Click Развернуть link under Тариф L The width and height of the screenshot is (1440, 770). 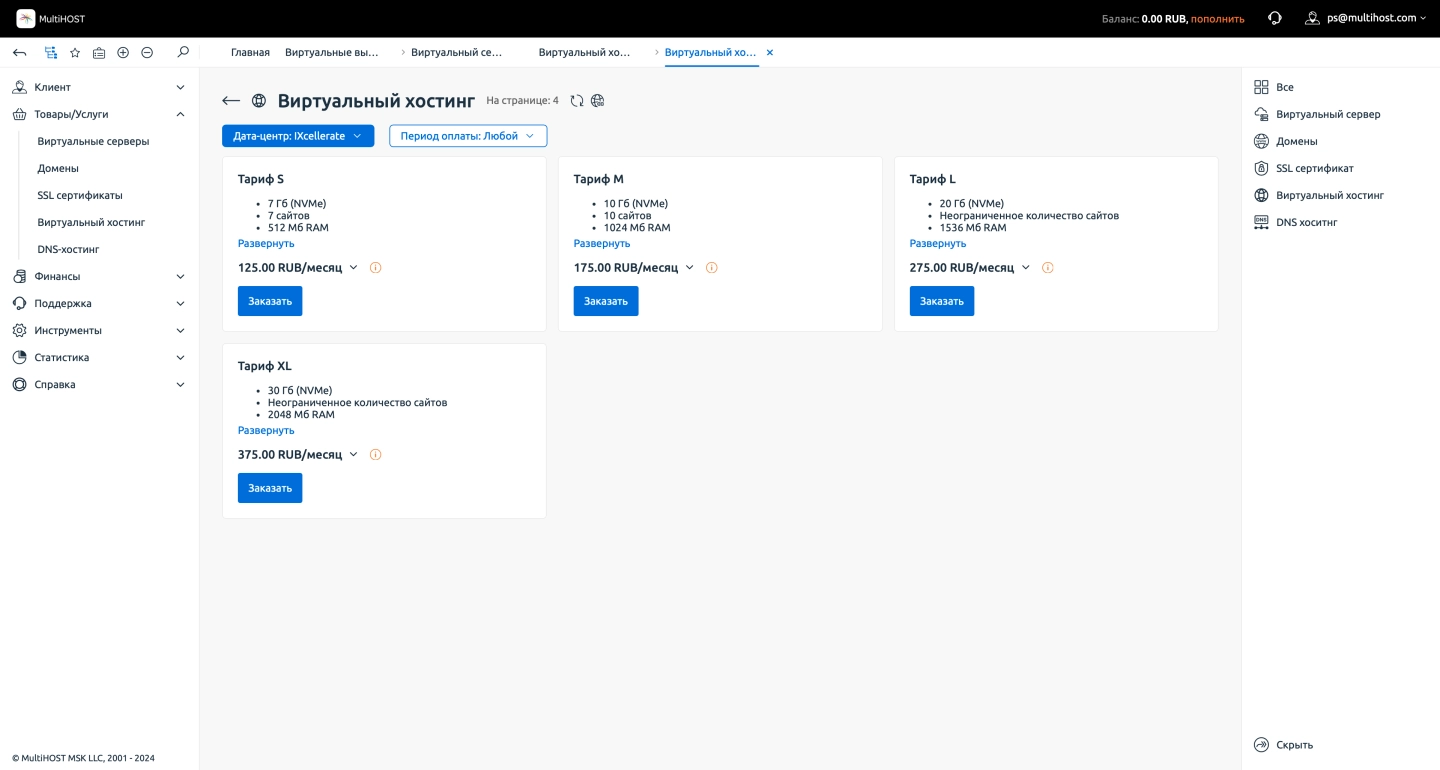pyautogui.click(x=937, y=243)
